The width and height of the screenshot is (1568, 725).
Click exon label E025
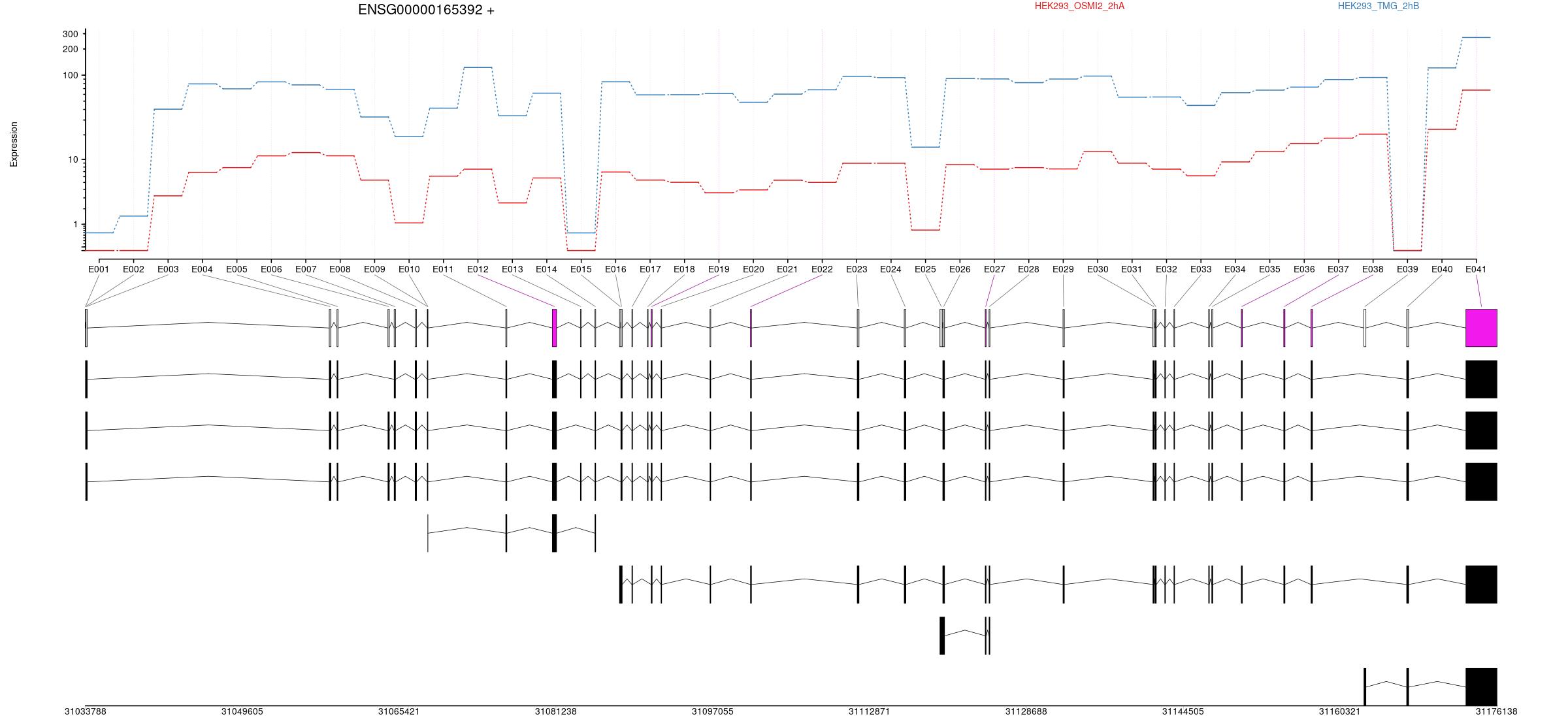(x=925, y=269)
